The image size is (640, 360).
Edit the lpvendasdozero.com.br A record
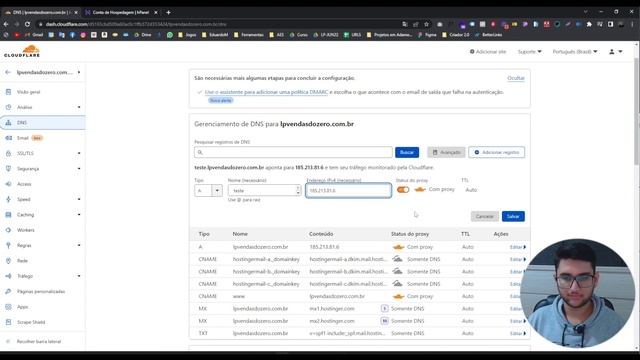(518, 247)
